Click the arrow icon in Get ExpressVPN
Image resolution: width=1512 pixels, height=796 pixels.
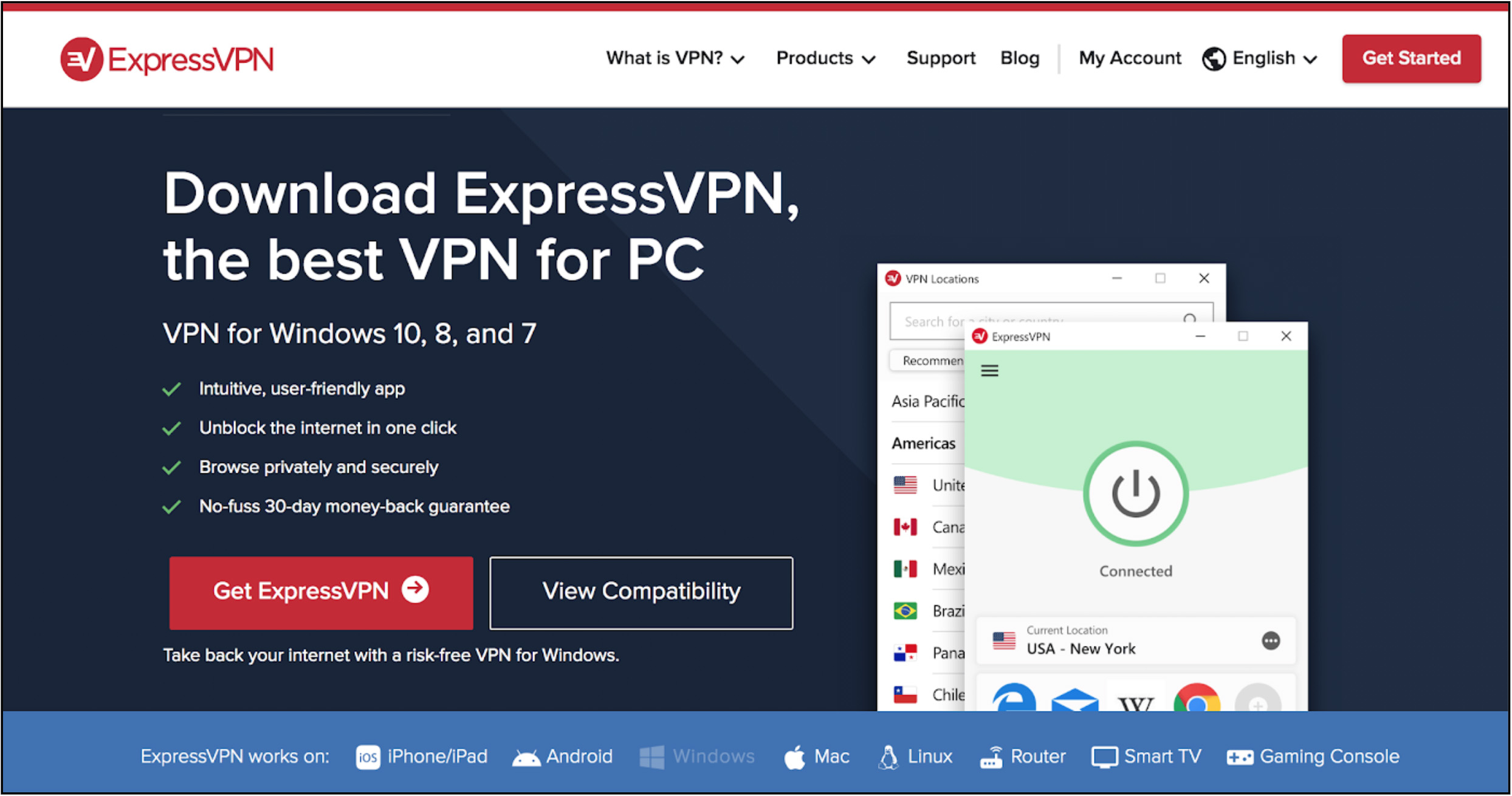[416, 589]
